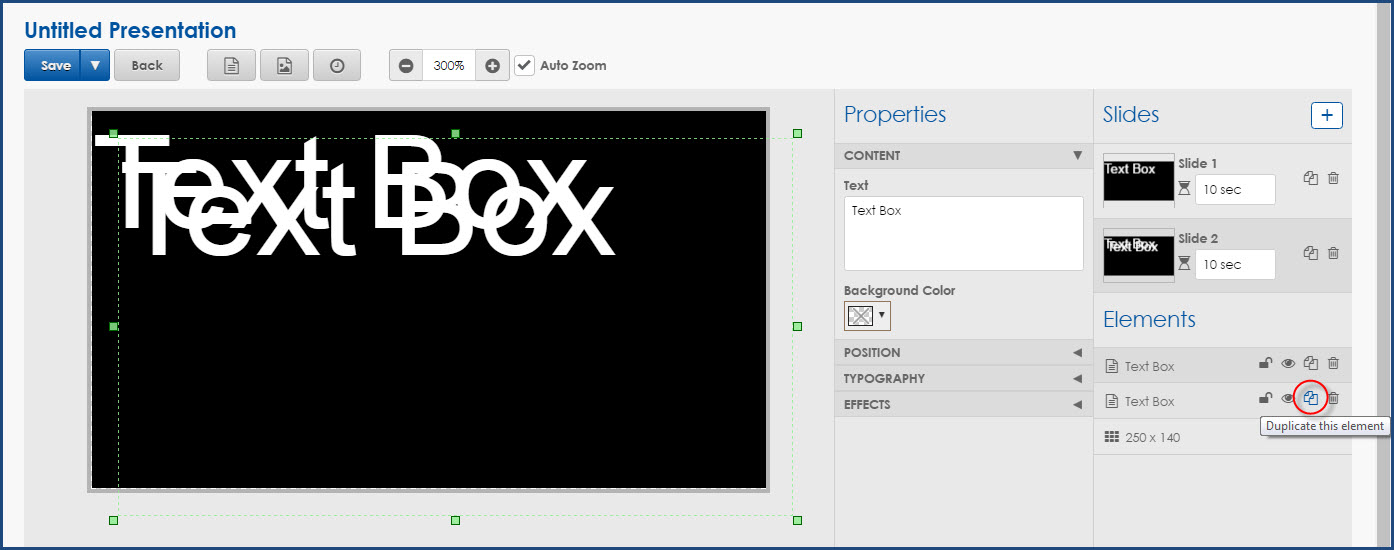Viewport: 1394px width, 550px height.
Task: Click the hourglass icon for Slide 1
Action: click(x=1184, y=188)
